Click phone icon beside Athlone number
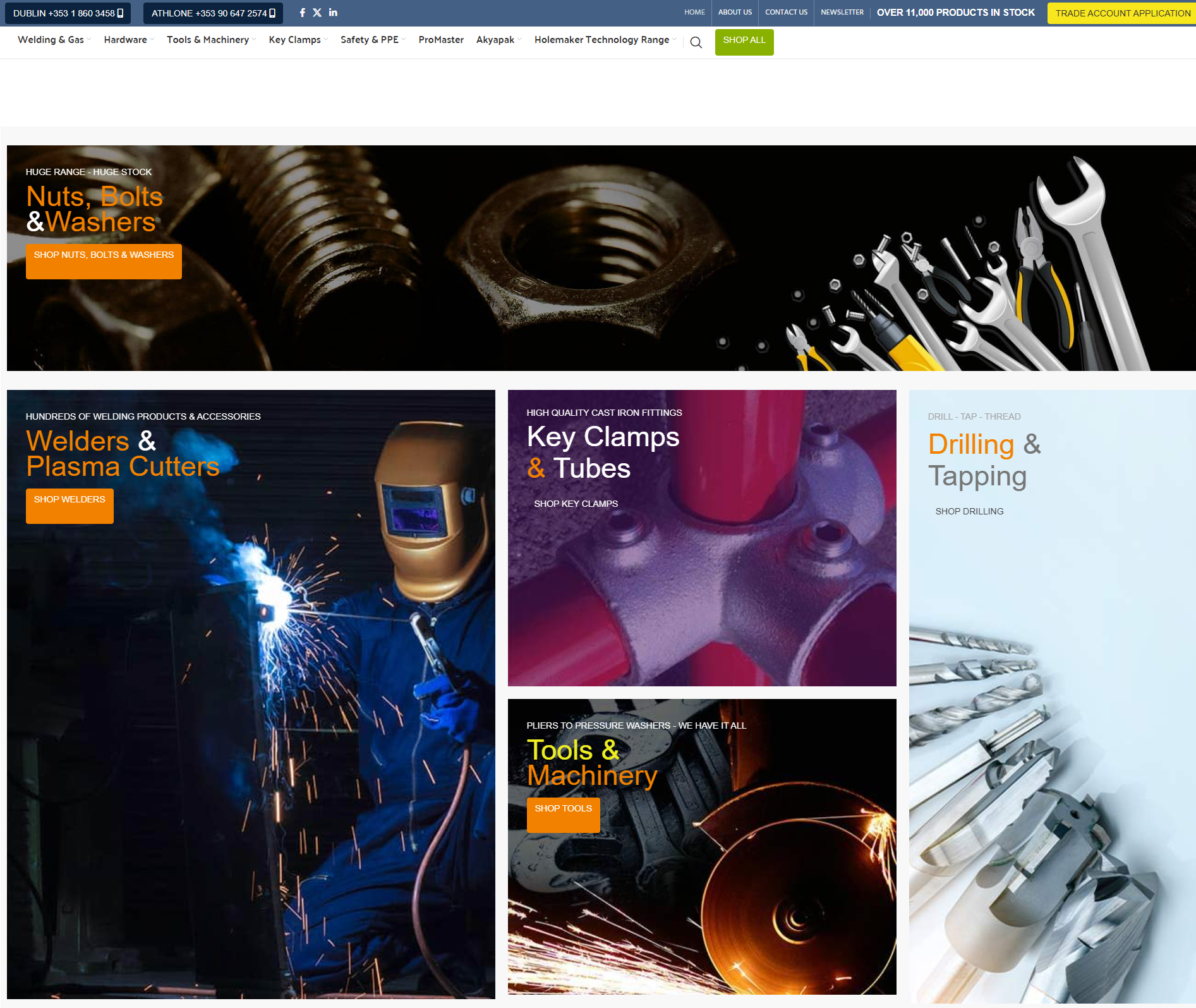 click(x=272, y=13)
